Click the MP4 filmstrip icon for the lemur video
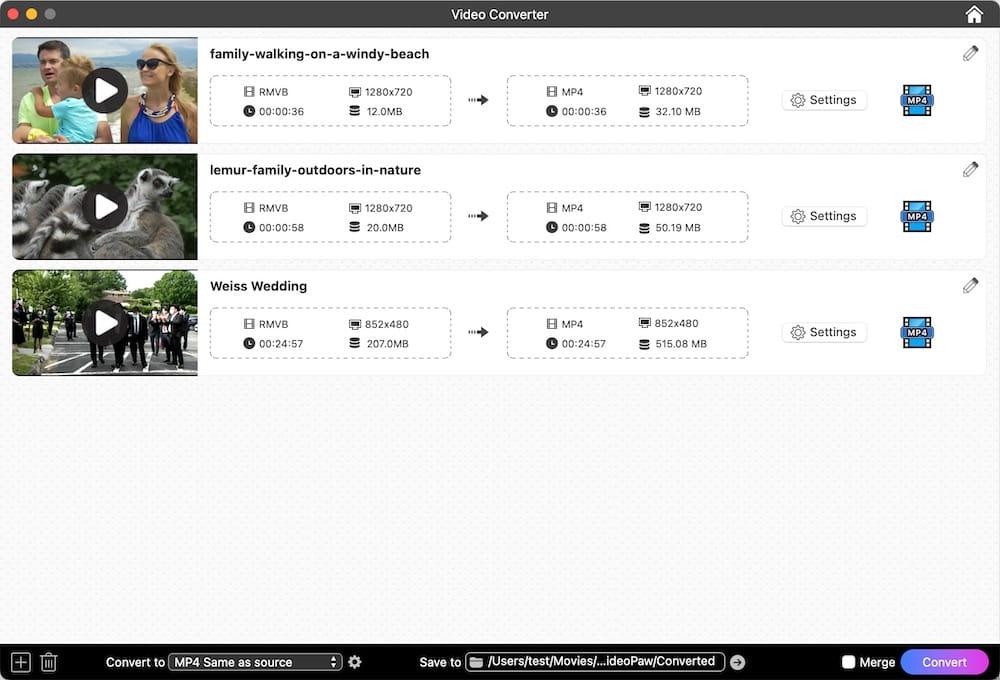This screenshot has height=680, width=1000. (916, 217)
